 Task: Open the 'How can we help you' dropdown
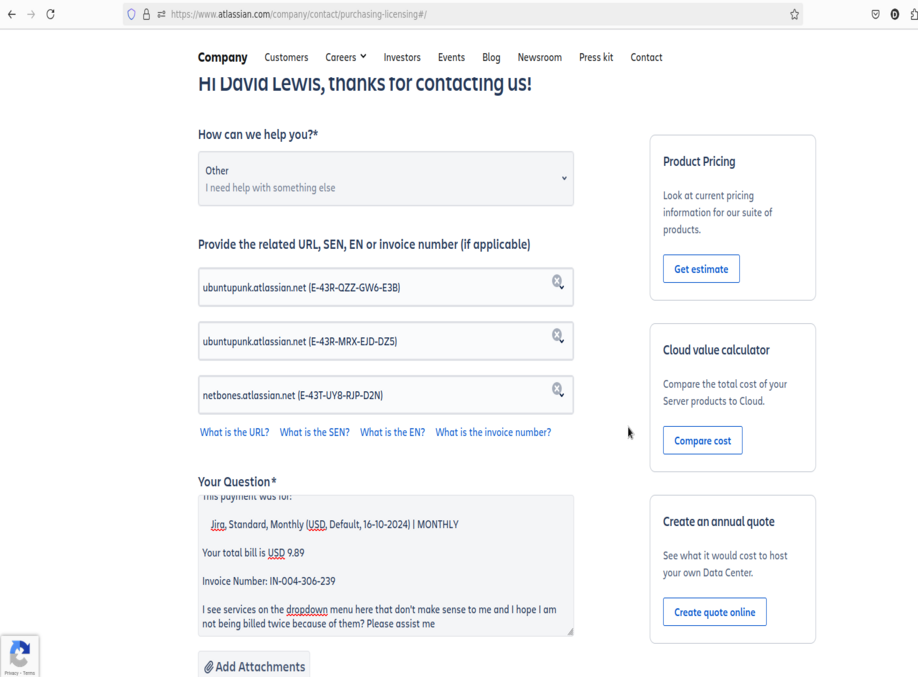click(386, 179)
